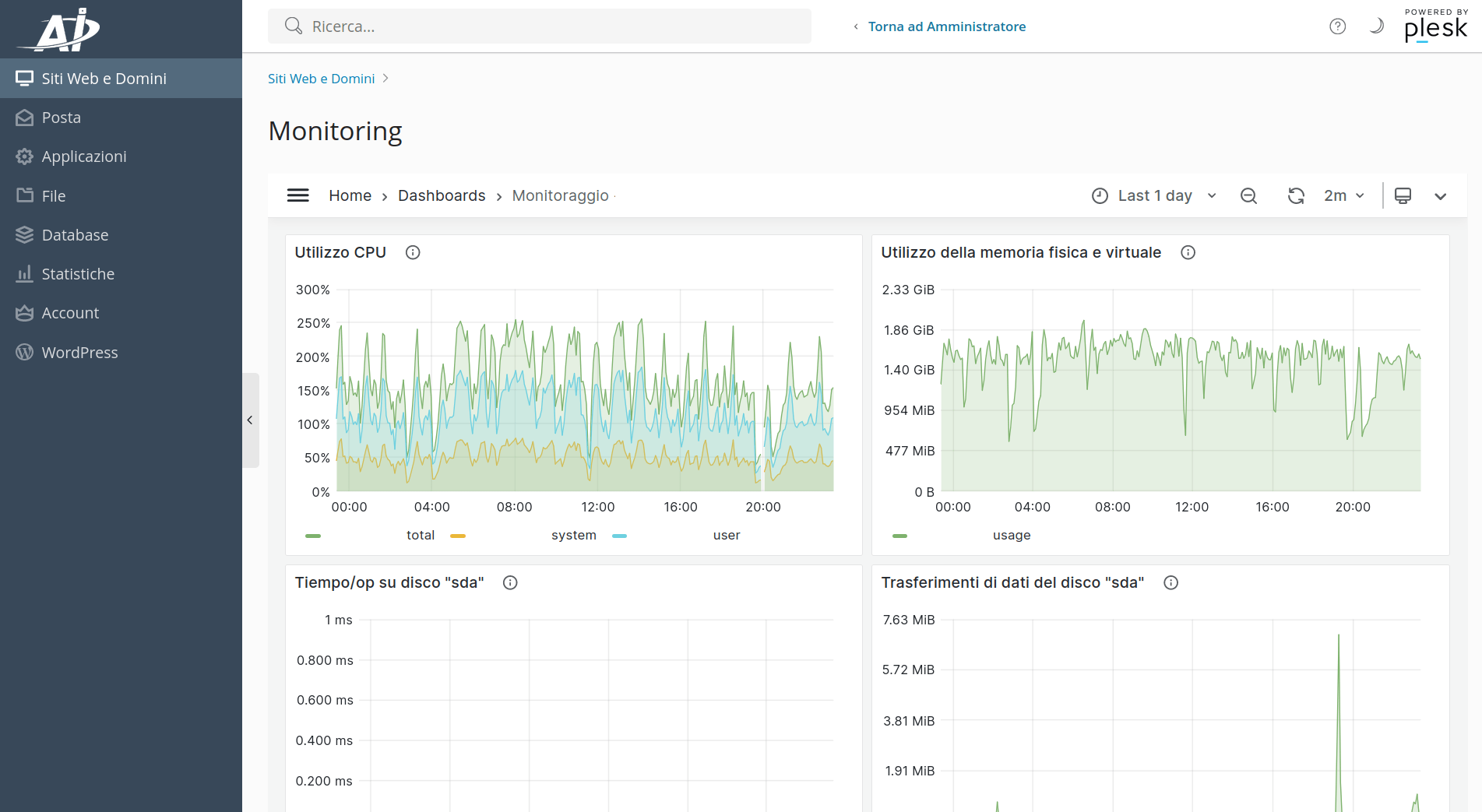
Task: Click inside the Utilizzo CPU graph area
Action: pos(585,390)
